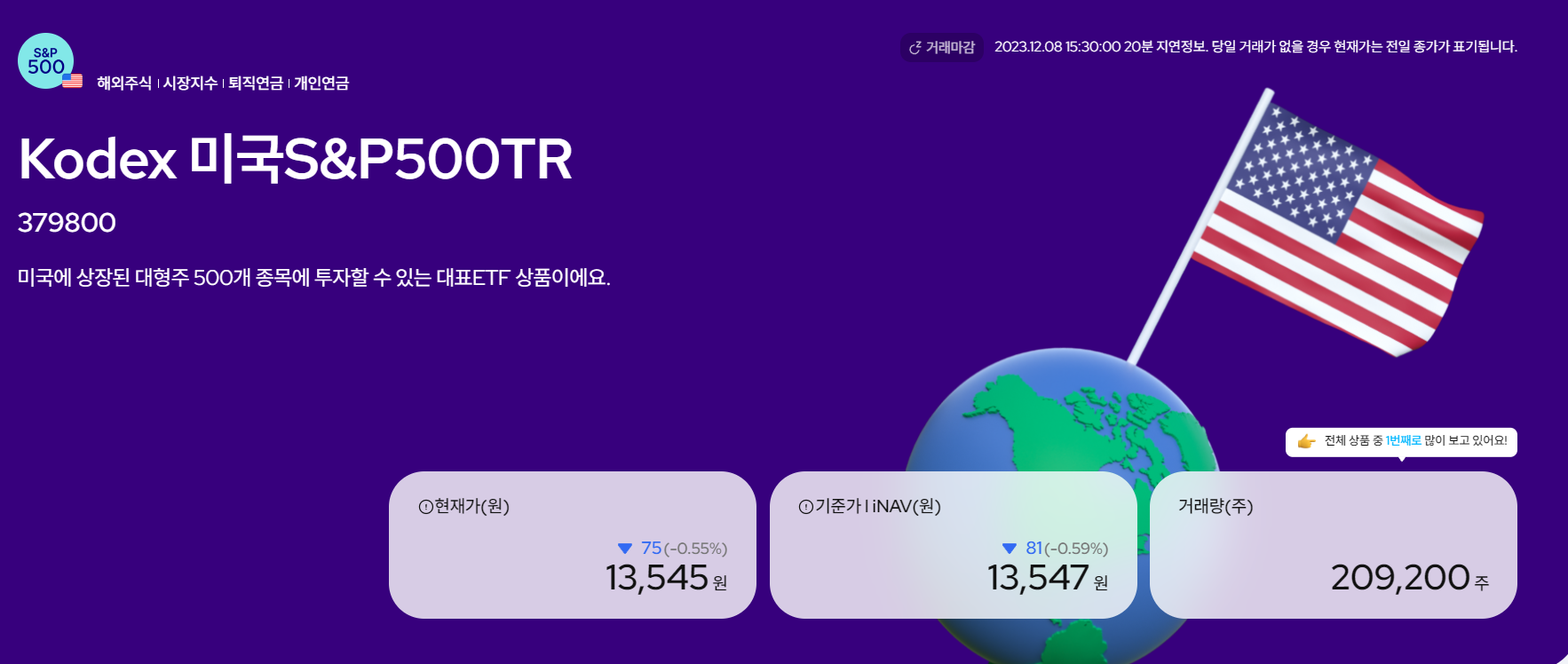This screenshot has width=1568, height=664.
Task: Click the info icon beside 현재가(원)
Action: [425, 507]
